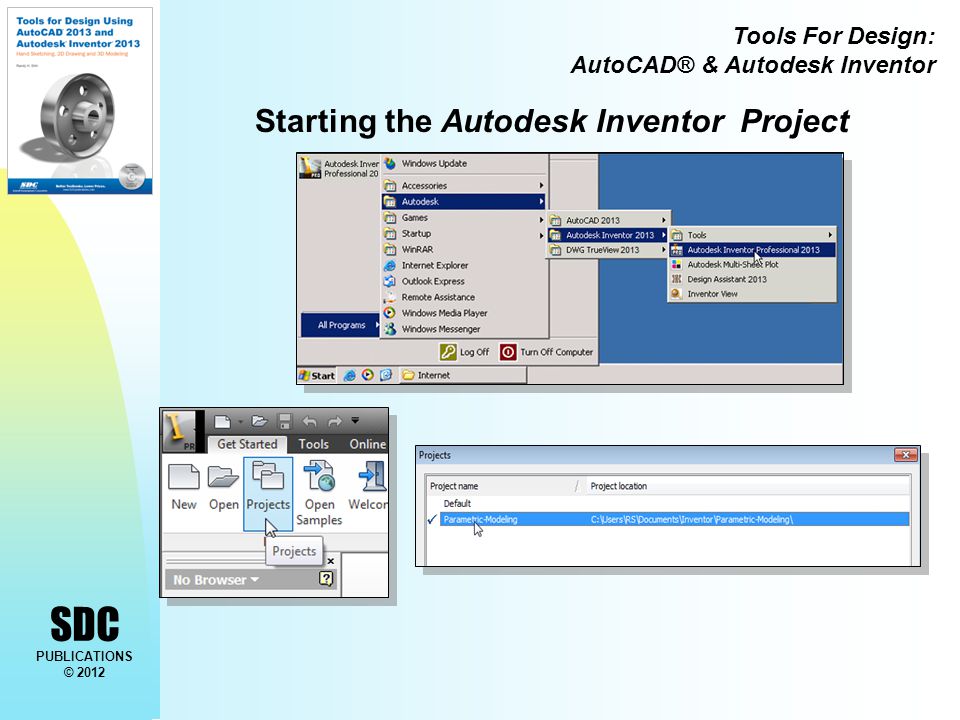This screenshot has width=960, height=720.
Task: Expand the Accessories program folder
Action: (x=464, y=186)
